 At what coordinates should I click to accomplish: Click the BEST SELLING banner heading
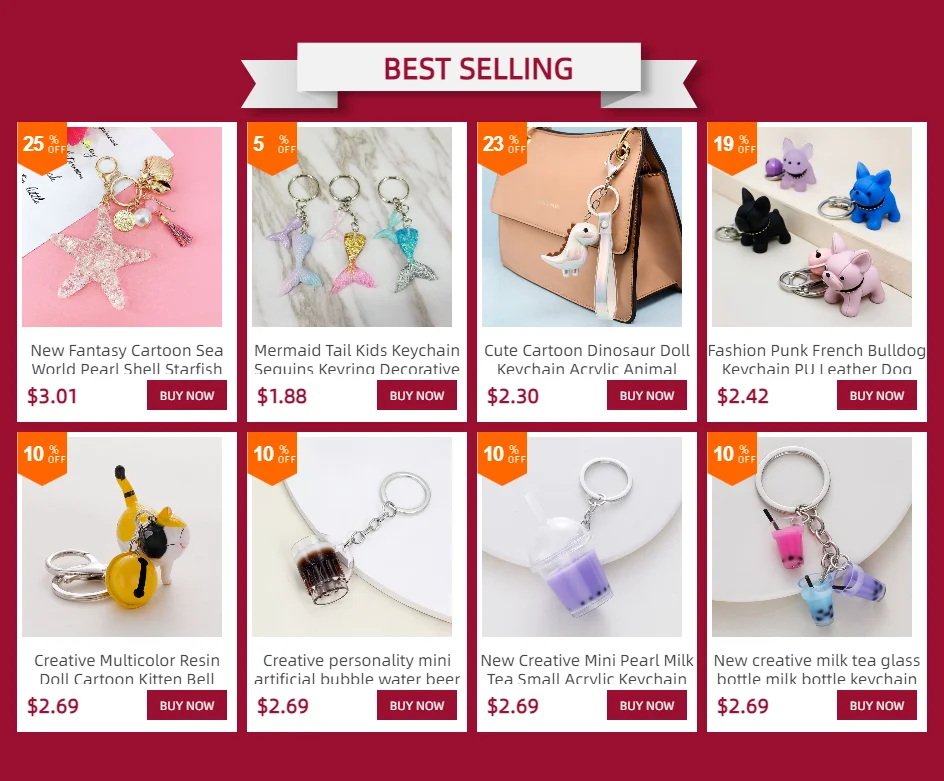click(x=478, y=69)
